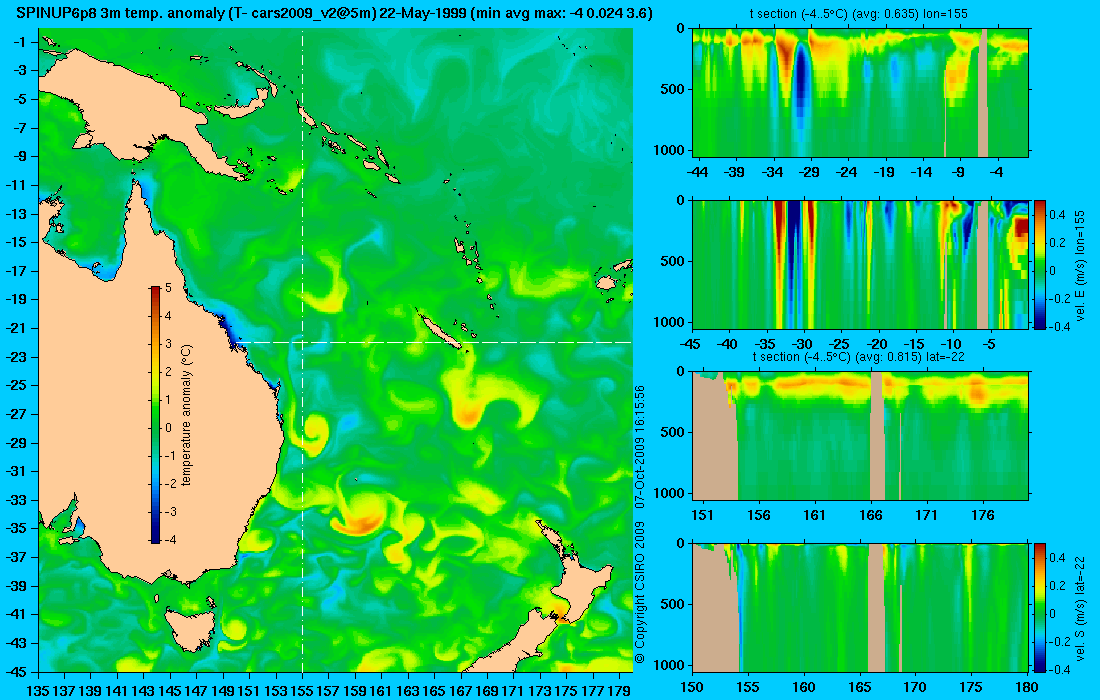
Task: Click x-axis label -45 on vel. E section
Action: pos(691,344)
